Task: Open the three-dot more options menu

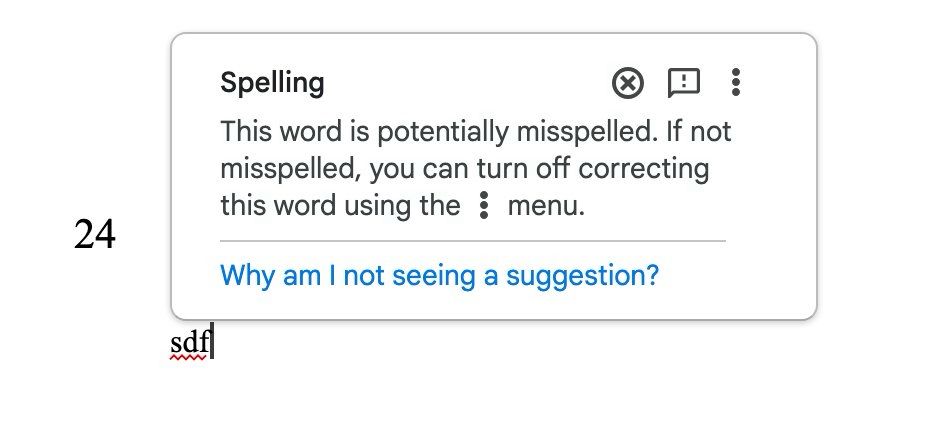Action: click(736, 83)
